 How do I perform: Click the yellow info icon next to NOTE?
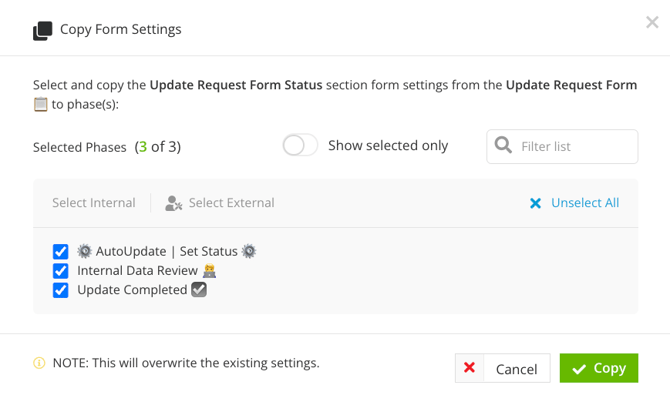(39, 363)
